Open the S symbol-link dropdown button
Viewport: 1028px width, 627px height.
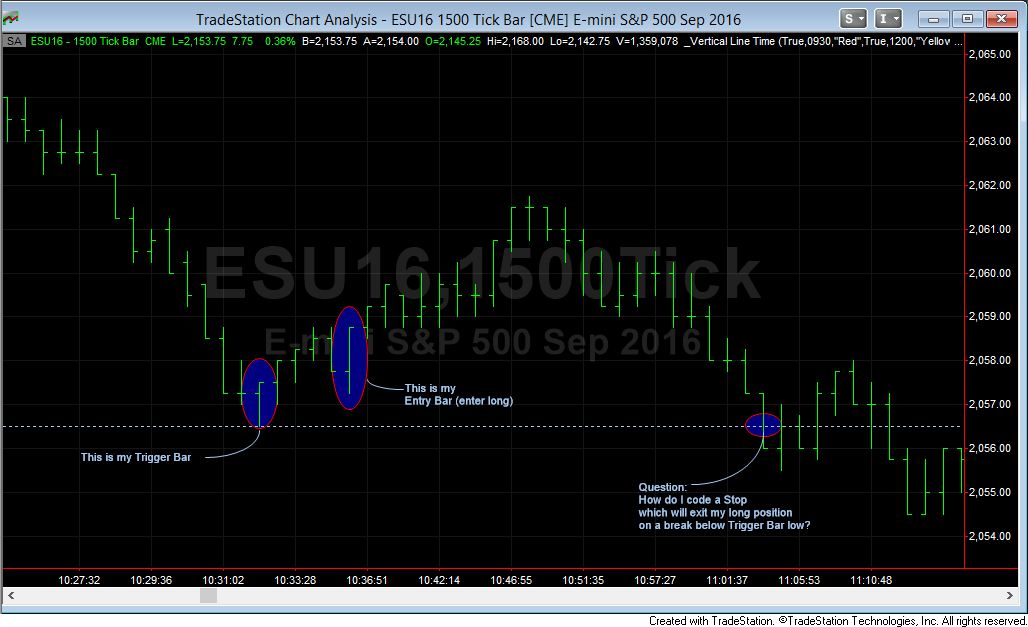point(853,18)
